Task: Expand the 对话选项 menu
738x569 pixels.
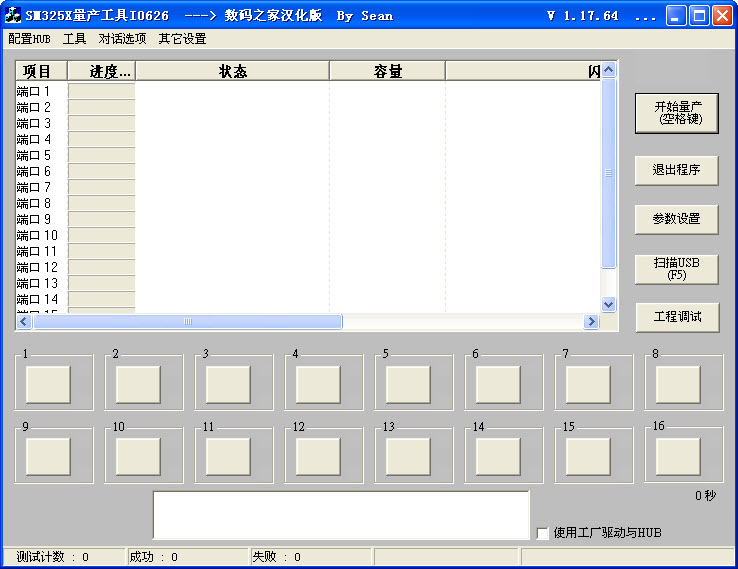Action: tap(122, 39)
